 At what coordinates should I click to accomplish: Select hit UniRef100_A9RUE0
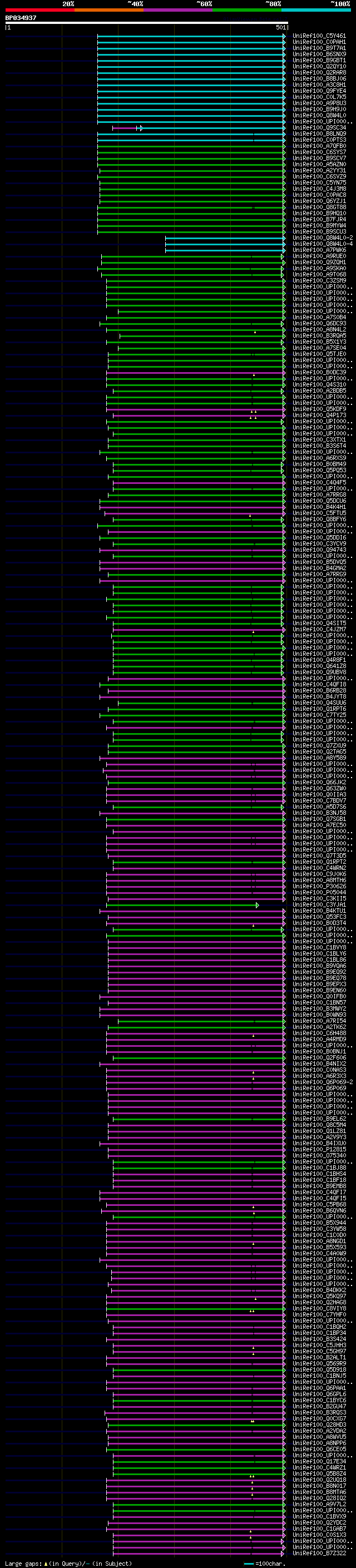[319, 256]
